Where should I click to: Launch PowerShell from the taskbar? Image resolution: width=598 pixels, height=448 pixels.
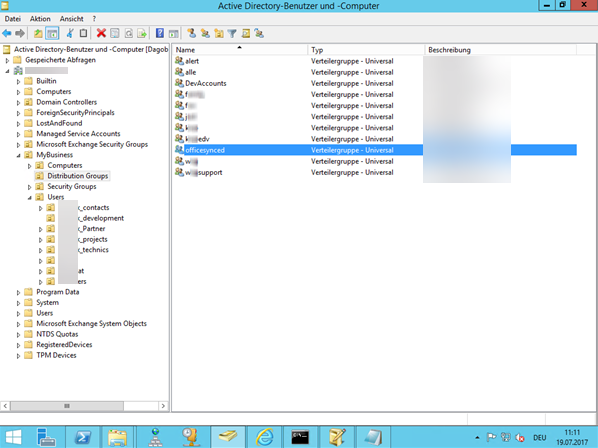click(x=83, y=437)
